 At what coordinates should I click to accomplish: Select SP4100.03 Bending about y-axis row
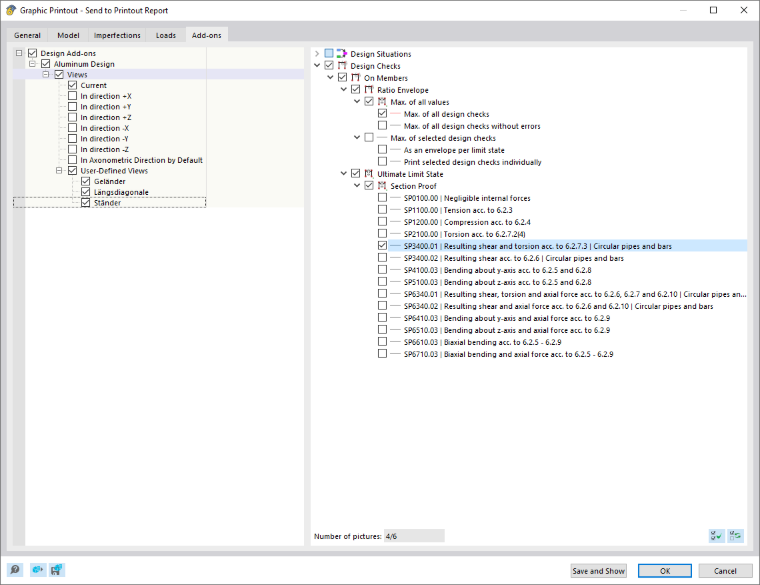497,270
